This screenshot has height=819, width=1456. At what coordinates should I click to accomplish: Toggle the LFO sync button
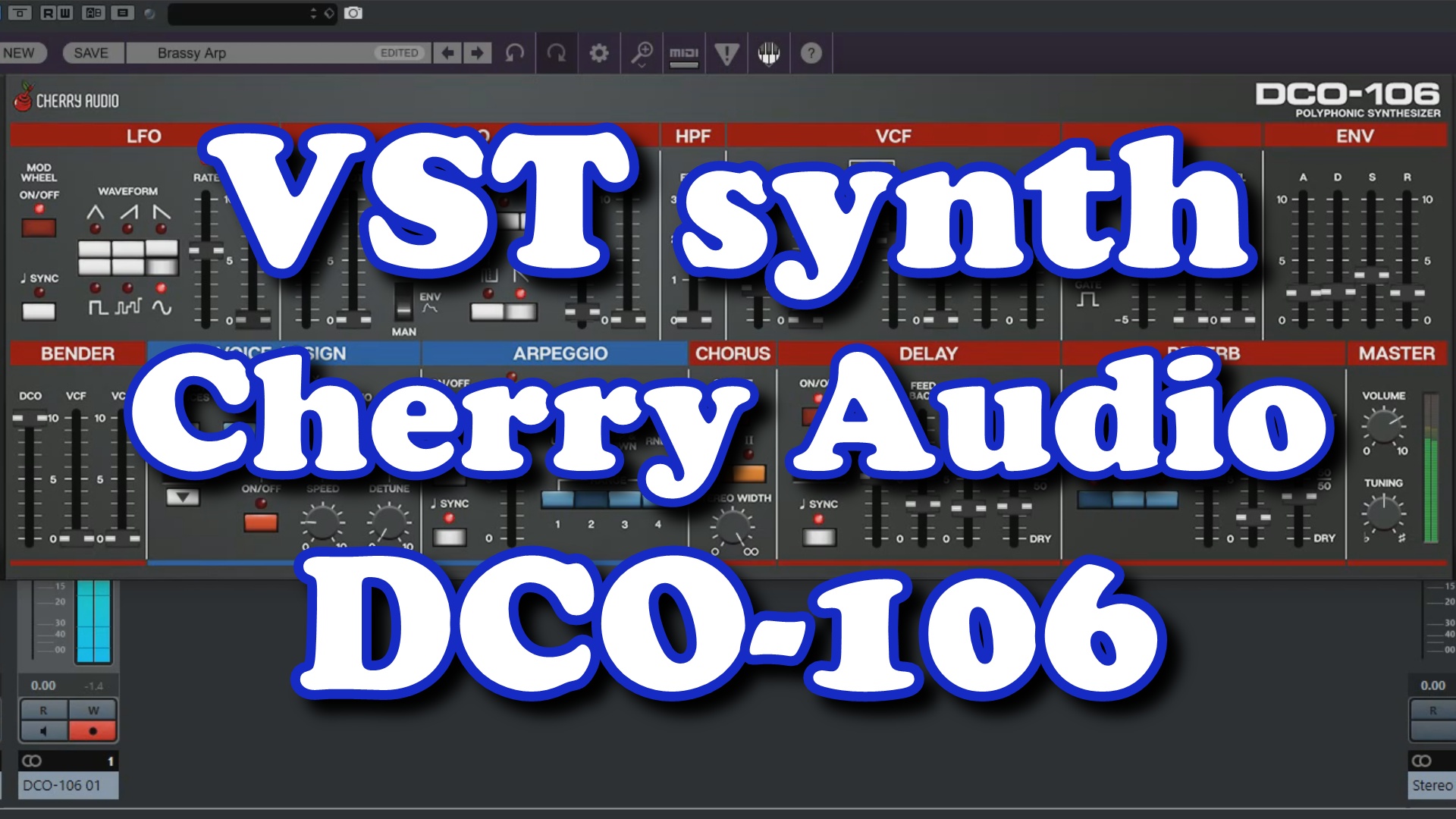point(39,311)
